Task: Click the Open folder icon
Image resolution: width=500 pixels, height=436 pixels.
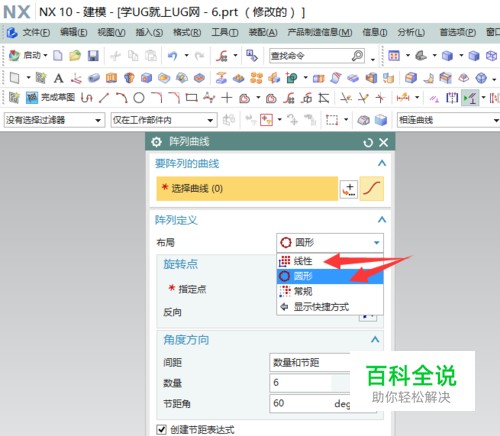Action: coord(75,55)
